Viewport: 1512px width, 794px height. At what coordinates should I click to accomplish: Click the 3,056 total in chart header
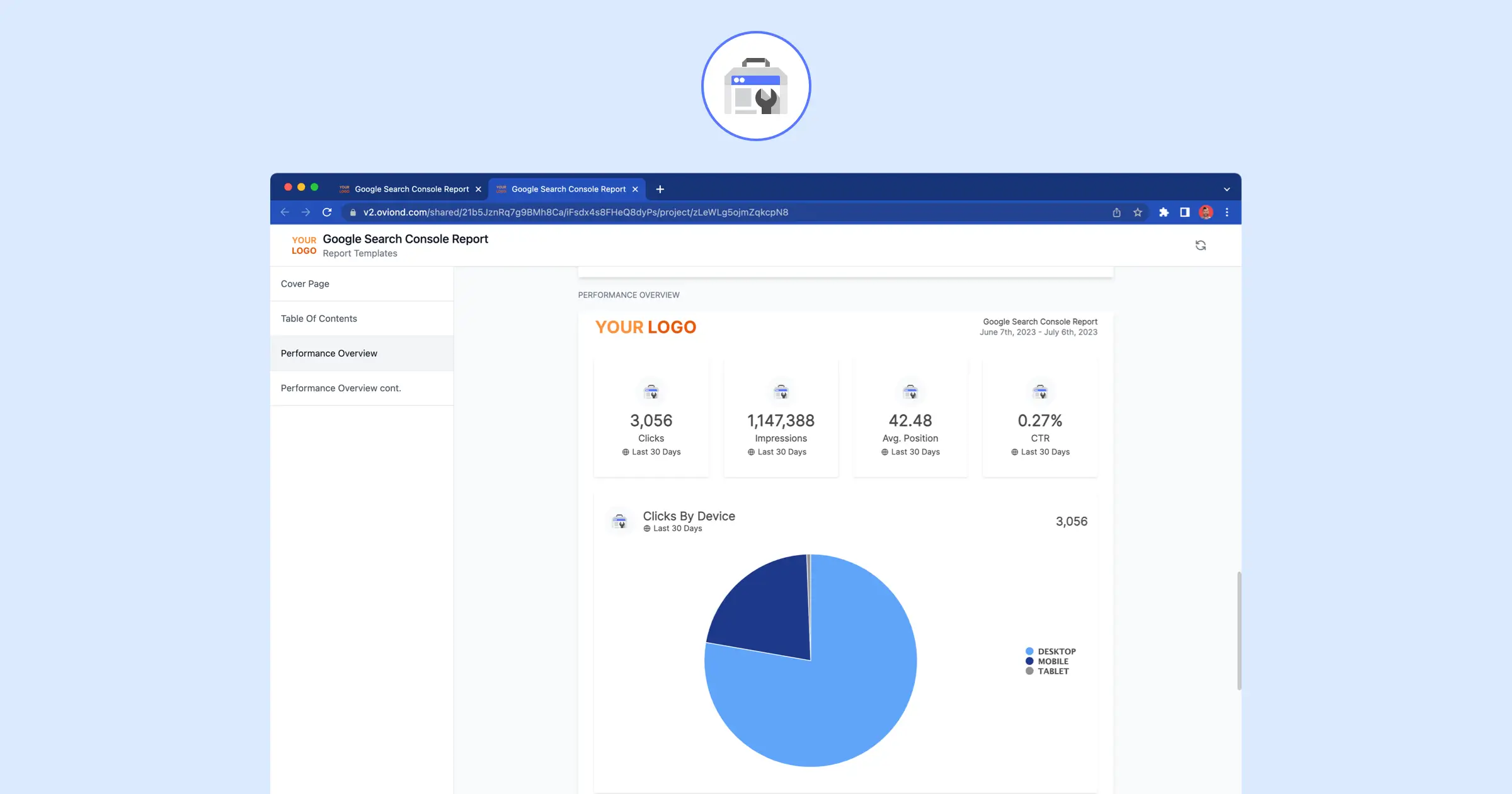(x=1071, y=521)
